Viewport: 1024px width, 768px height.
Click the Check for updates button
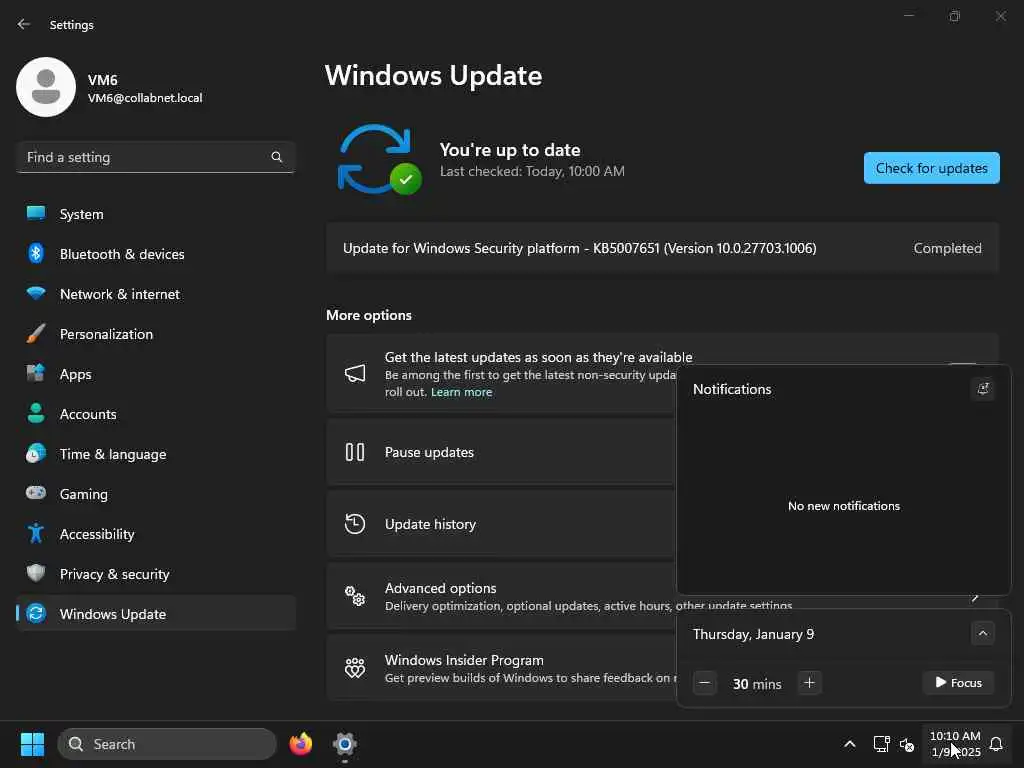click(931, 168)
